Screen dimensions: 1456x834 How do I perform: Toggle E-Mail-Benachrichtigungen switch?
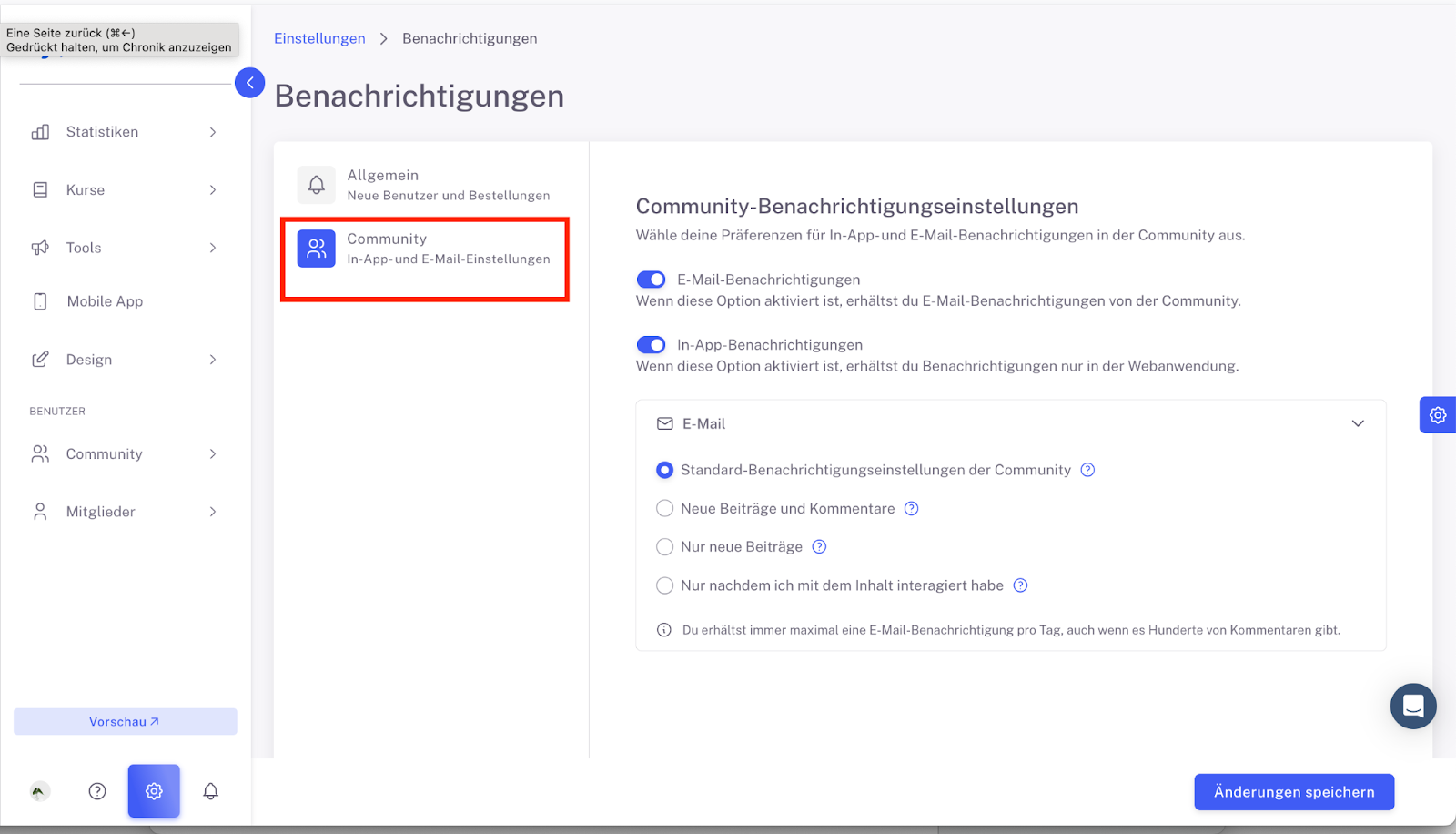pyautogui.click(x=651, y=280)
